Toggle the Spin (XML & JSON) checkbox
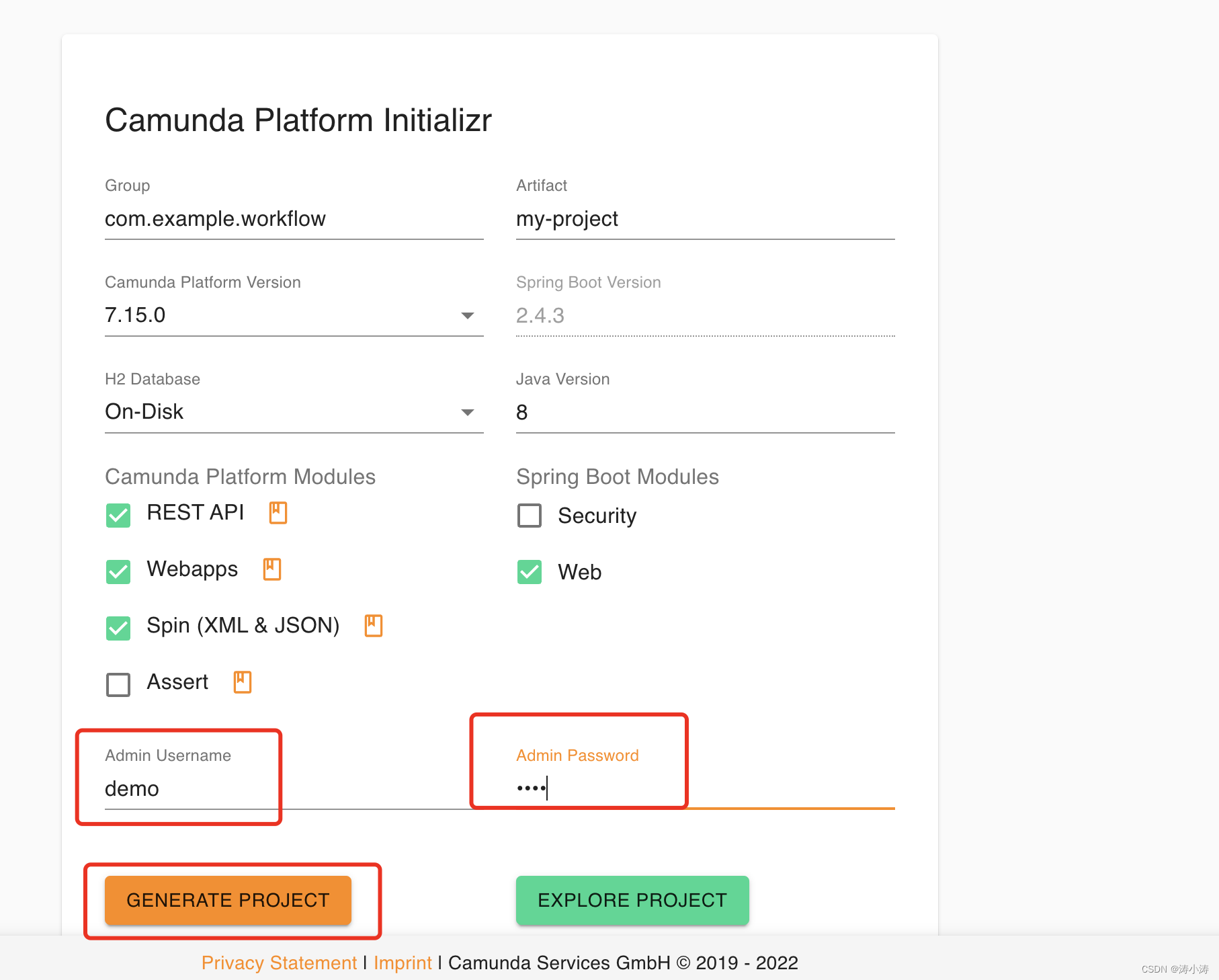 118,628
